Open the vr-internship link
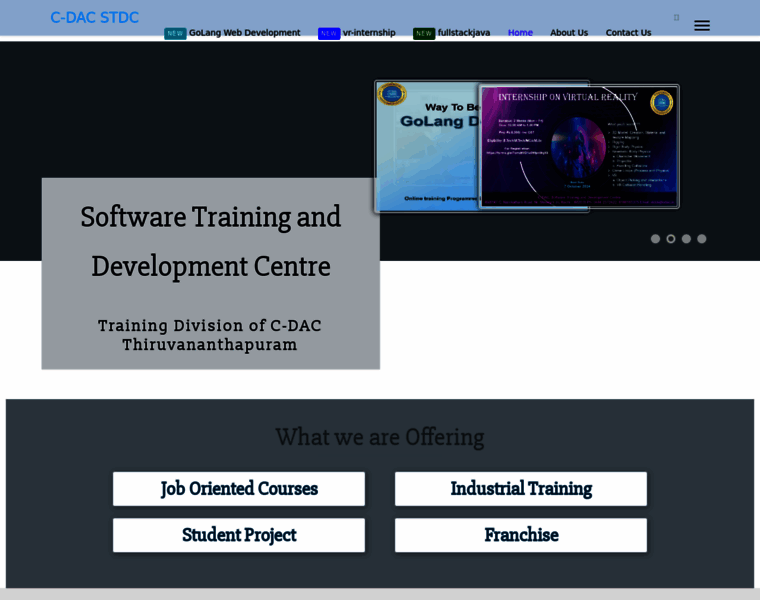The height and width of the screenshot is (600, 760). click(369, 32)
